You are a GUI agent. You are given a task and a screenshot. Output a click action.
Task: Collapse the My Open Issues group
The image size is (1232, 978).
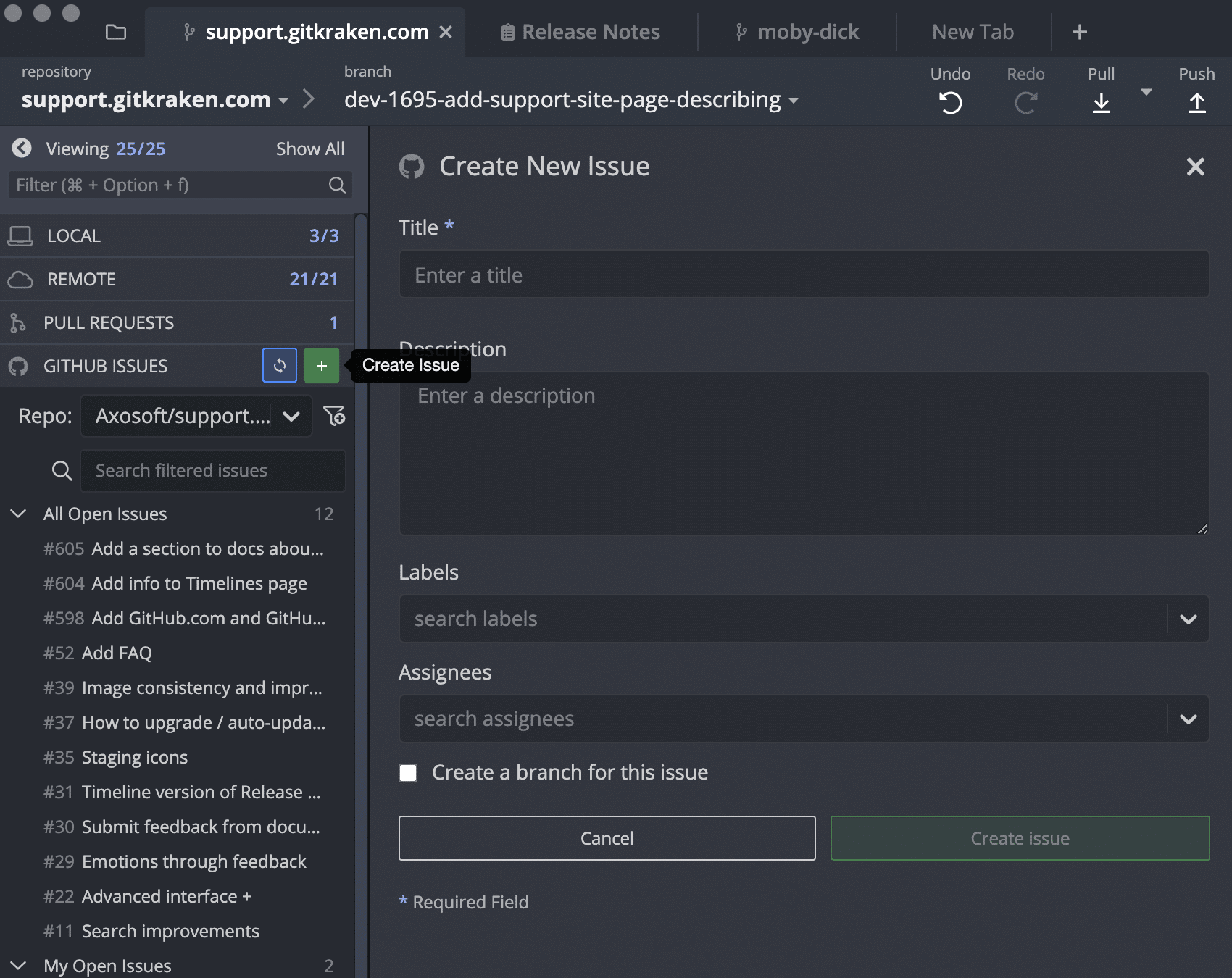pyautogui.click(x=18, y=966)
